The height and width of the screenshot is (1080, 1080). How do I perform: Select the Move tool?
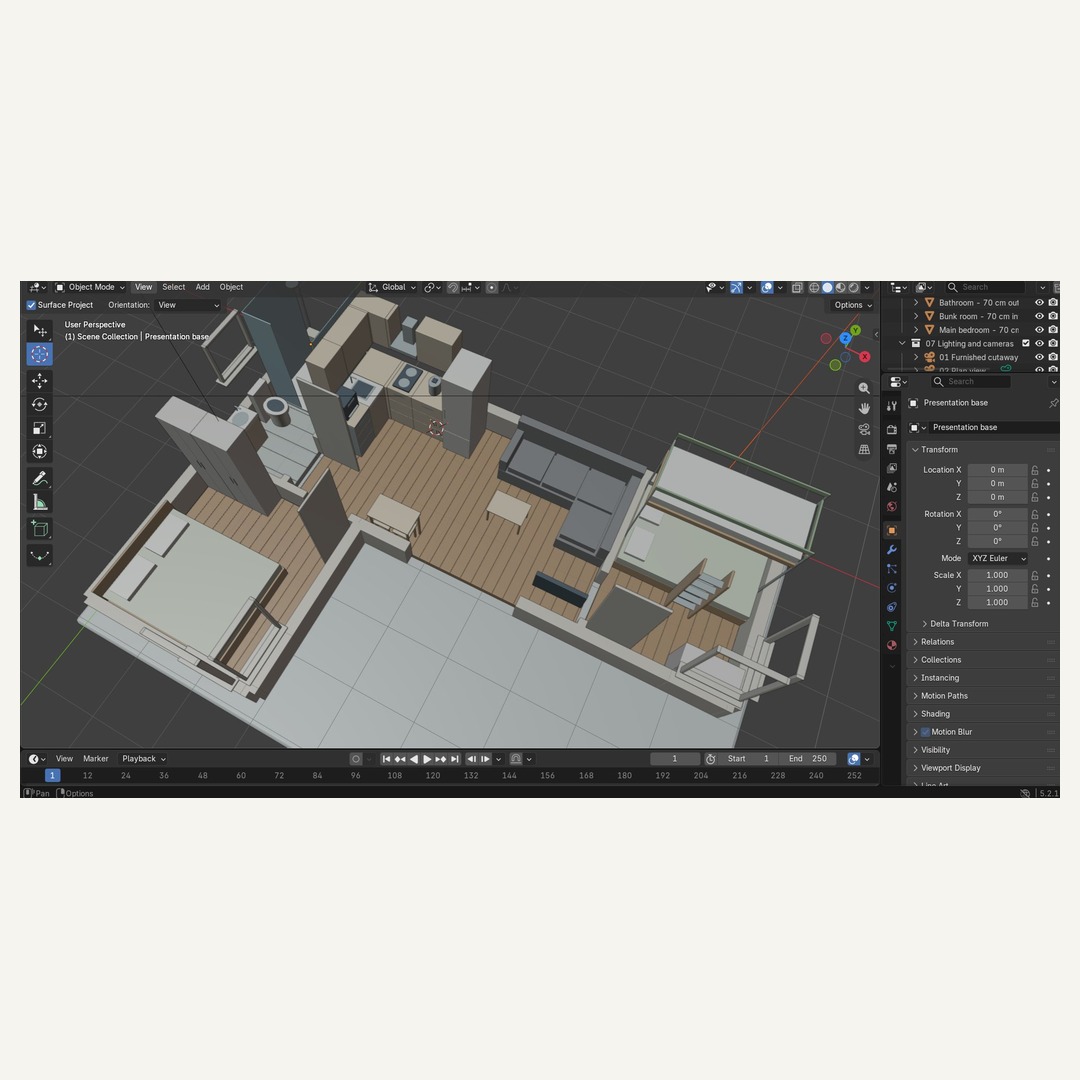pyautogui.click(x=39, y=381)
